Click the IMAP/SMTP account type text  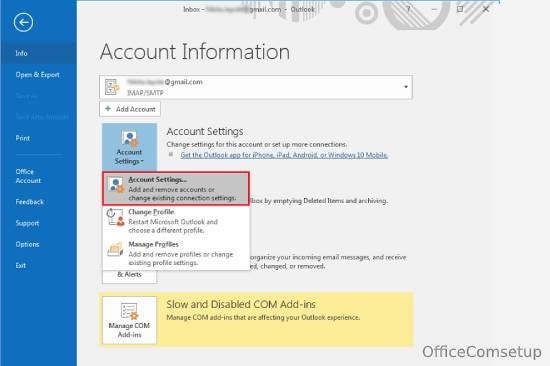coord(145,93)
